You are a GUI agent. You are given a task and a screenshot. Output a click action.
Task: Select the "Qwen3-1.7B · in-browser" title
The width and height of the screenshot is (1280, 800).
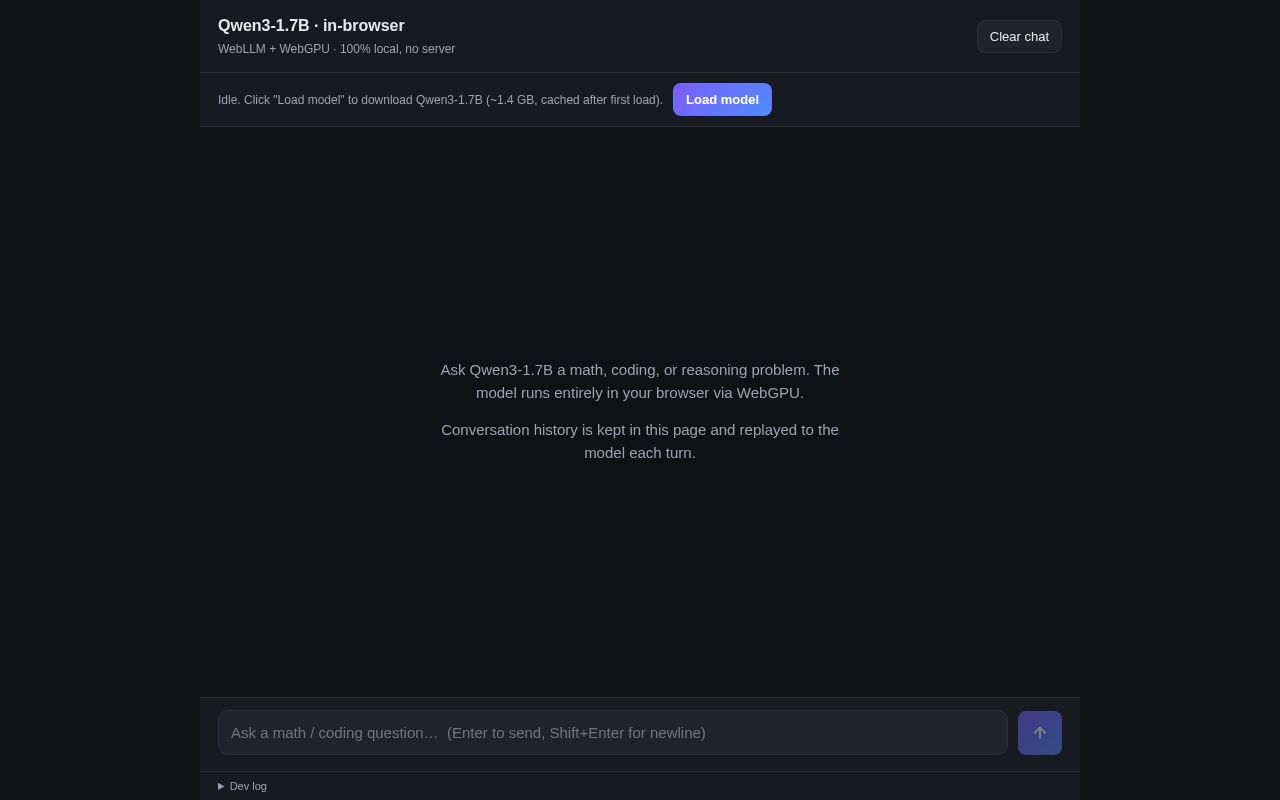point(311,26)
